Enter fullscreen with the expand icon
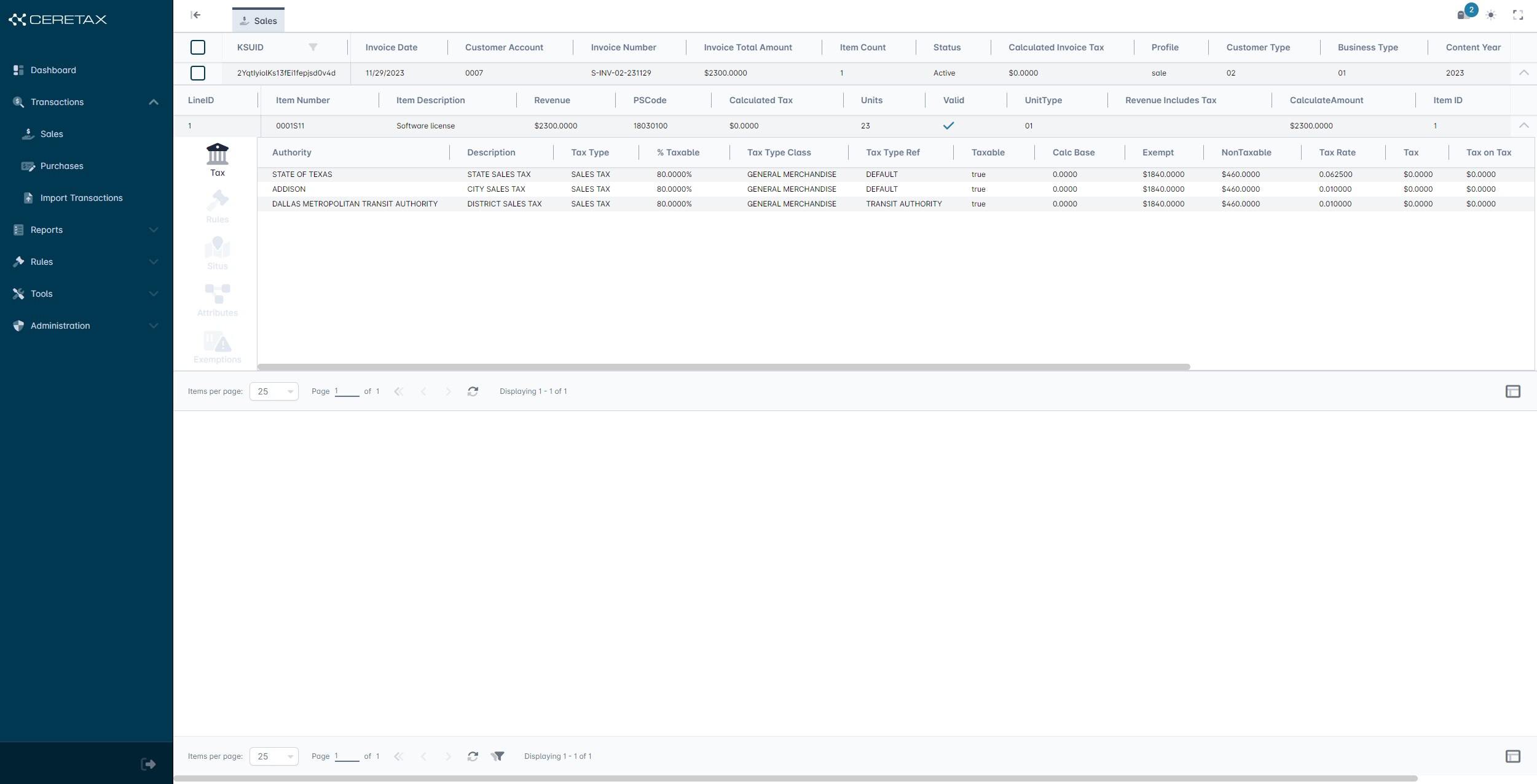The image size is (1537, 784). 1518,15
